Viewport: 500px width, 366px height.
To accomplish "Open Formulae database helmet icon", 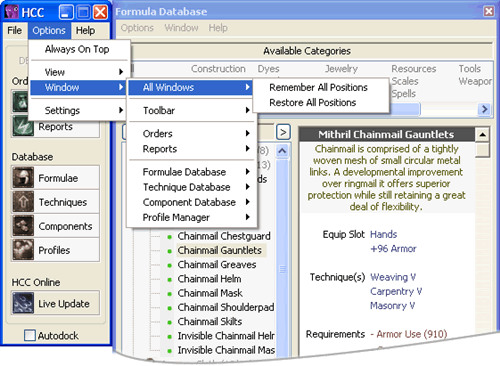I will (23, 178).
